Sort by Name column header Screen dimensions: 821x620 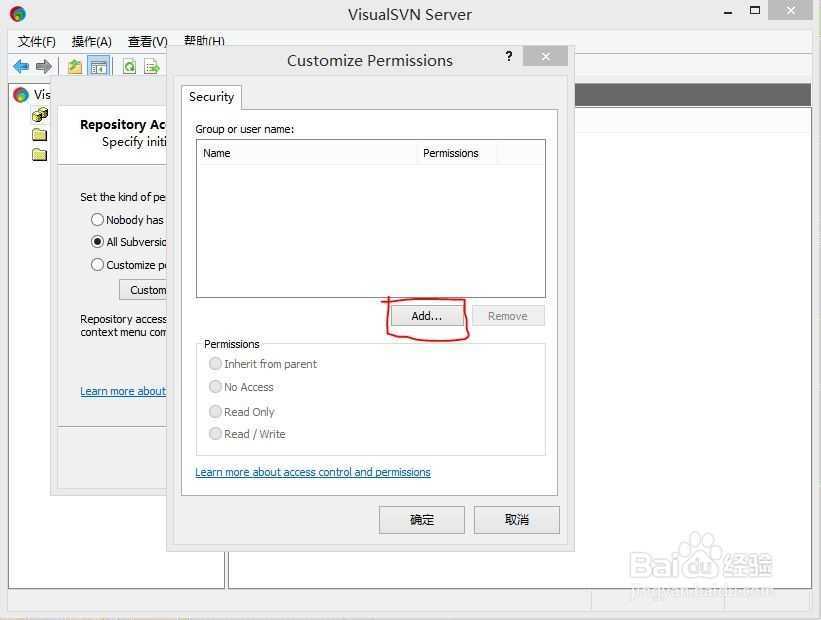tap(307, 153)
